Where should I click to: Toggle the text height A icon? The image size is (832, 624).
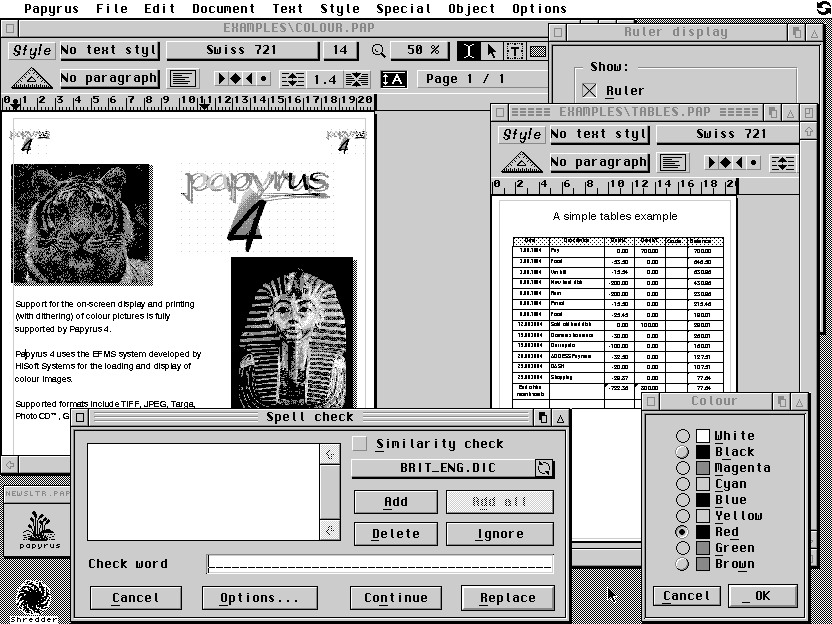coord(394,79)
